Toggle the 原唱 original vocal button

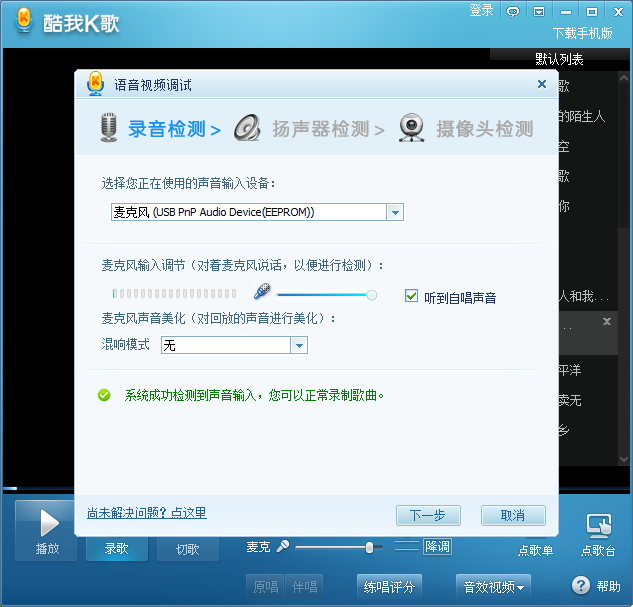[x=265, y=587]
